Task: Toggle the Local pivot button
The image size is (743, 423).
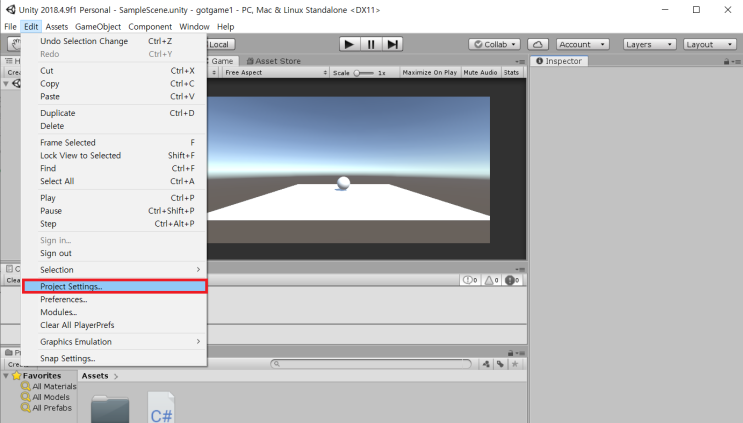Action: point(220,45)
